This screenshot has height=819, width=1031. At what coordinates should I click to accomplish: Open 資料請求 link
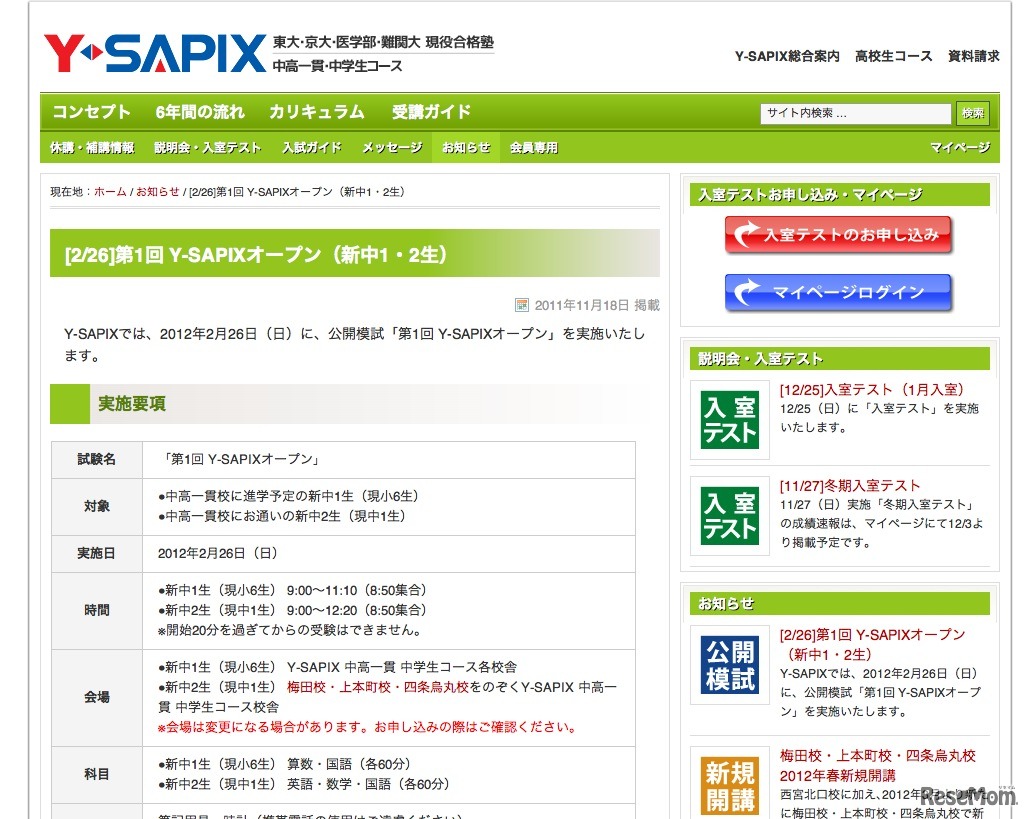coord(974,57)
